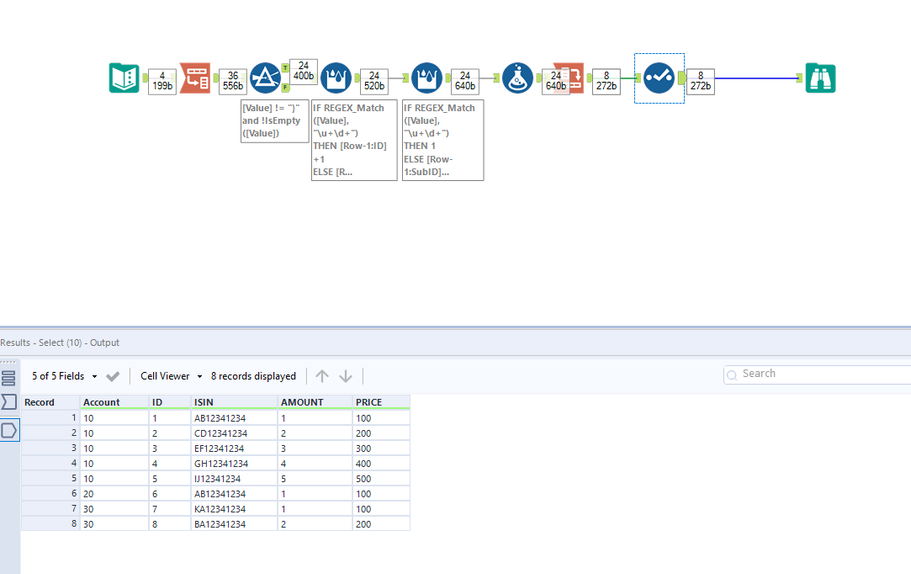911x574 pixels.
Task: Click the ELSE [Row-1:SubID] formula annotation
Action: tap(443, 140)
